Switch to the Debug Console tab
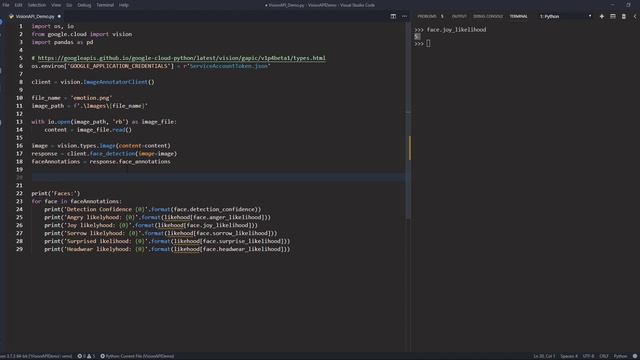The image size is (640, 360). 488,16
